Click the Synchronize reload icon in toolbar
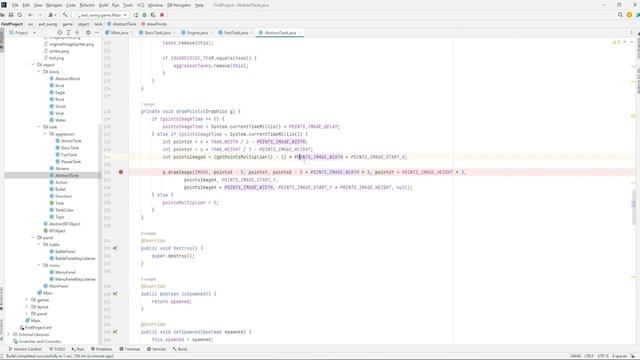Image resolution: width=640 pixels, height=360 pixels. point(20,15)
